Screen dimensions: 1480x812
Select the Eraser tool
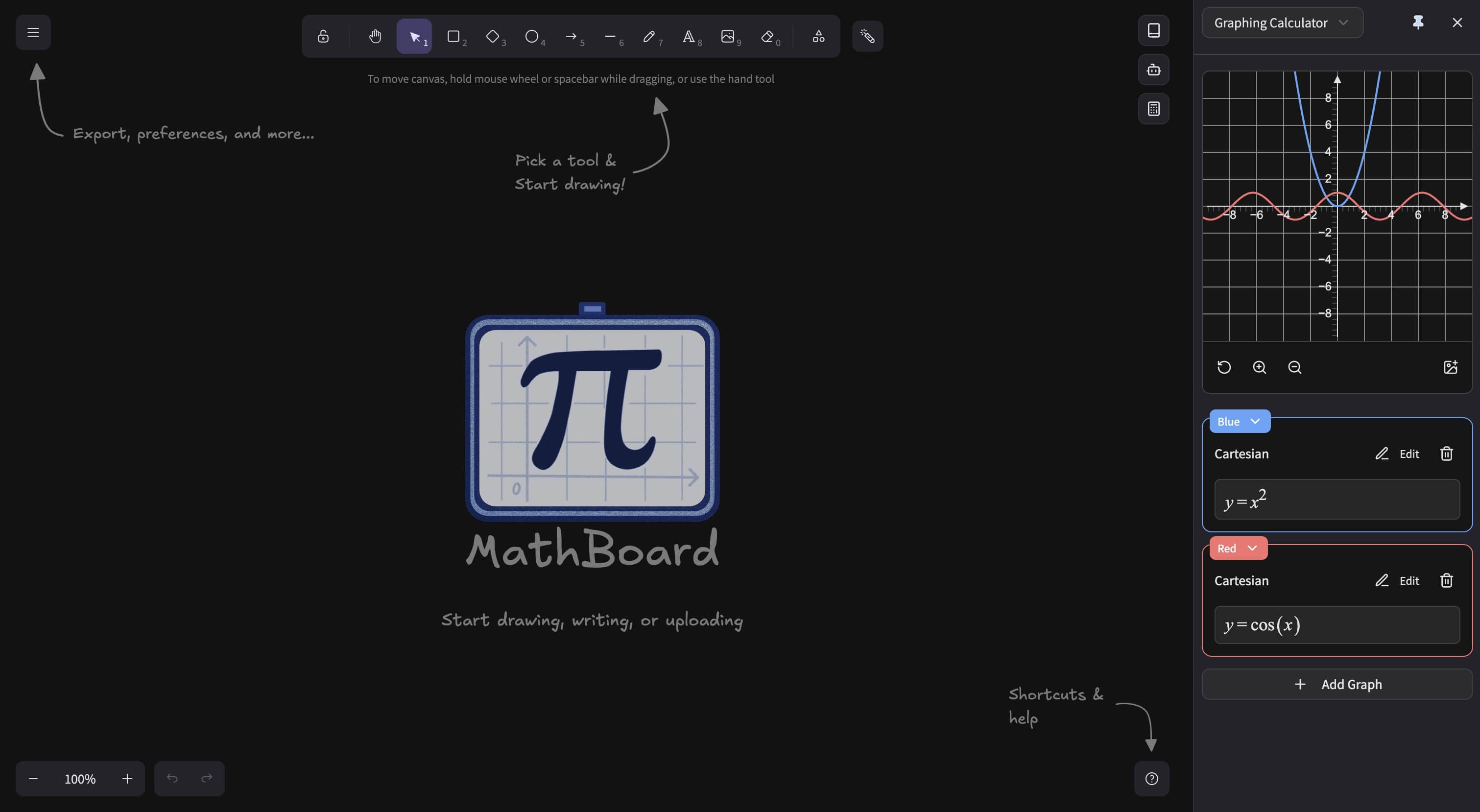[x=767, y=37]
